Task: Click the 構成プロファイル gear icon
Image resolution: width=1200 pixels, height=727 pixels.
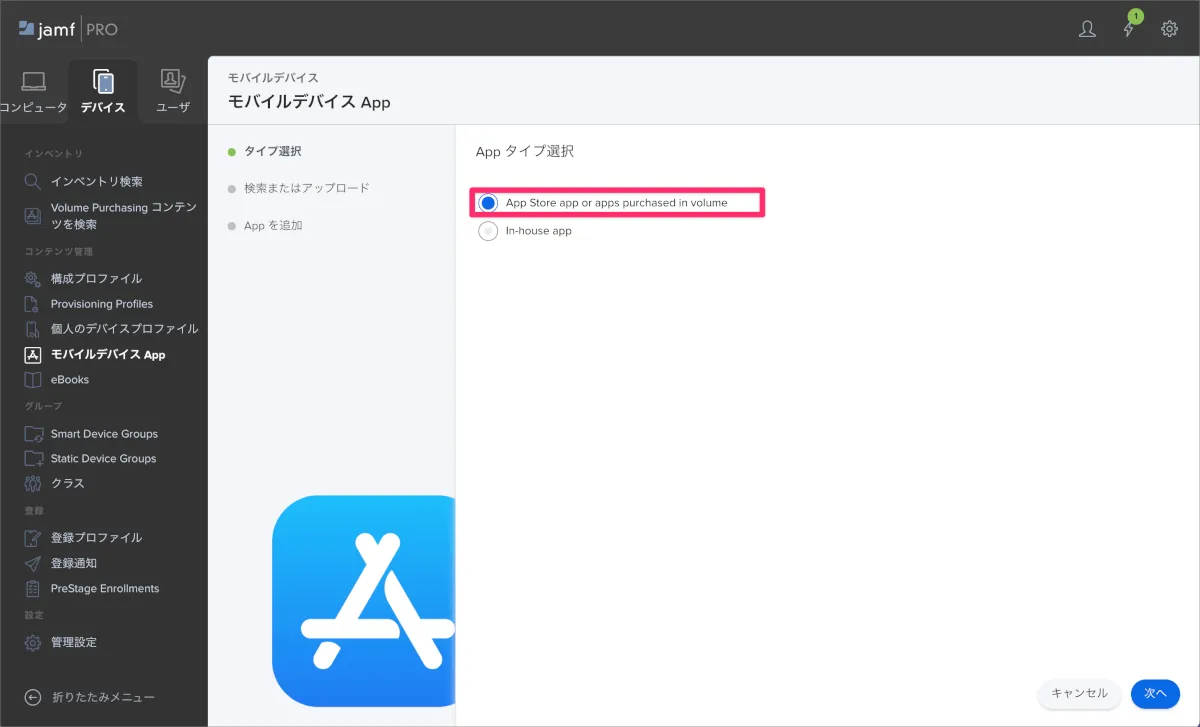Action: (33, 278)
